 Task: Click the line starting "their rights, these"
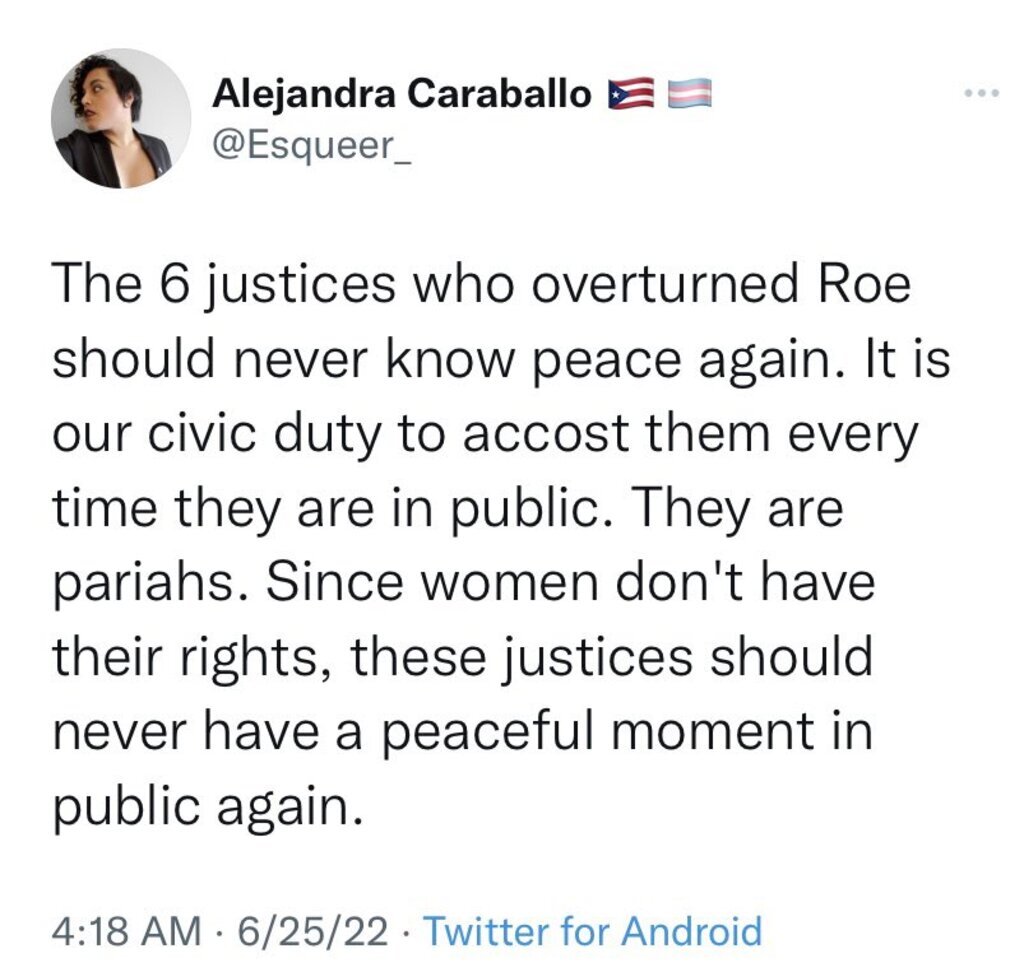coord(462,658)
